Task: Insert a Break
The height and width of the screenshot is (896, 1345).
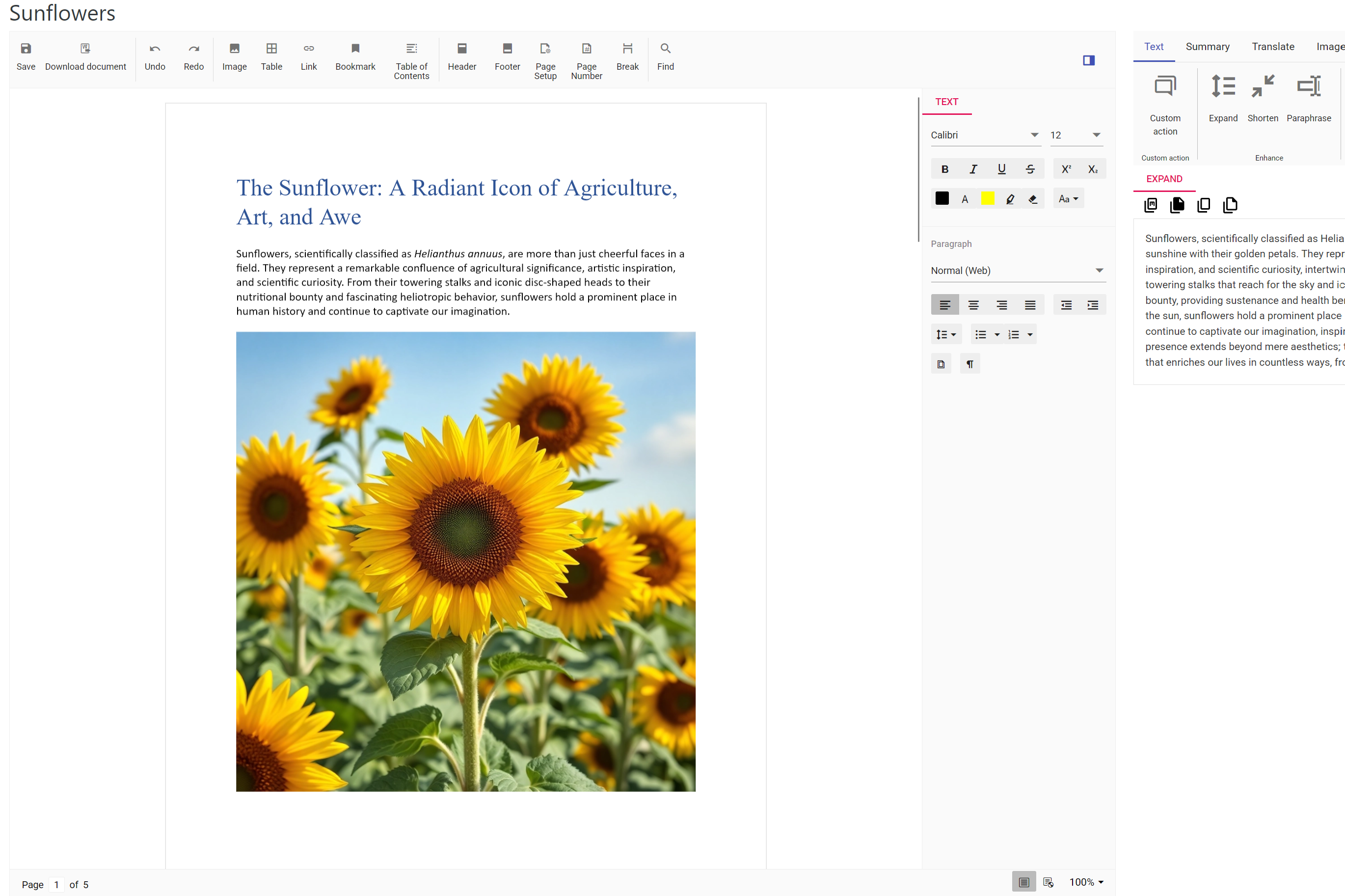Action: tap(627, 56)
